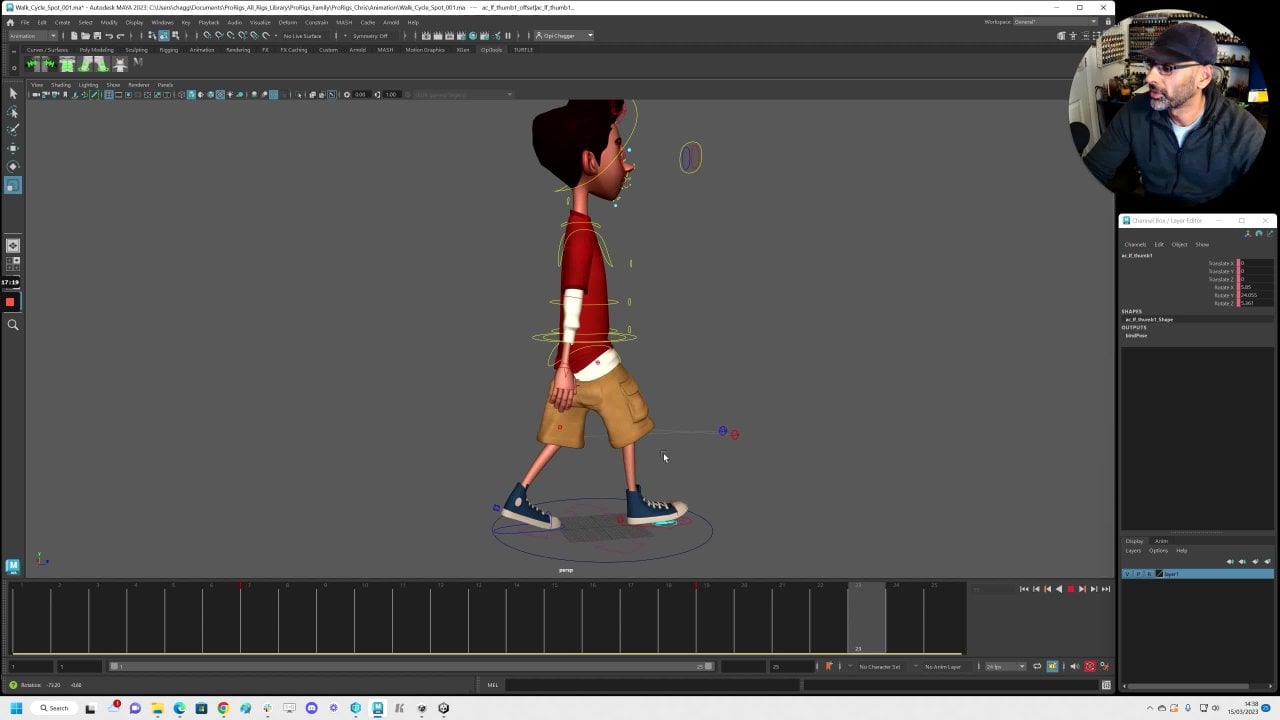1280x720 pixels.
Task: Open the 24 fps frame rate dropdown
Action: pos(1005,666)
